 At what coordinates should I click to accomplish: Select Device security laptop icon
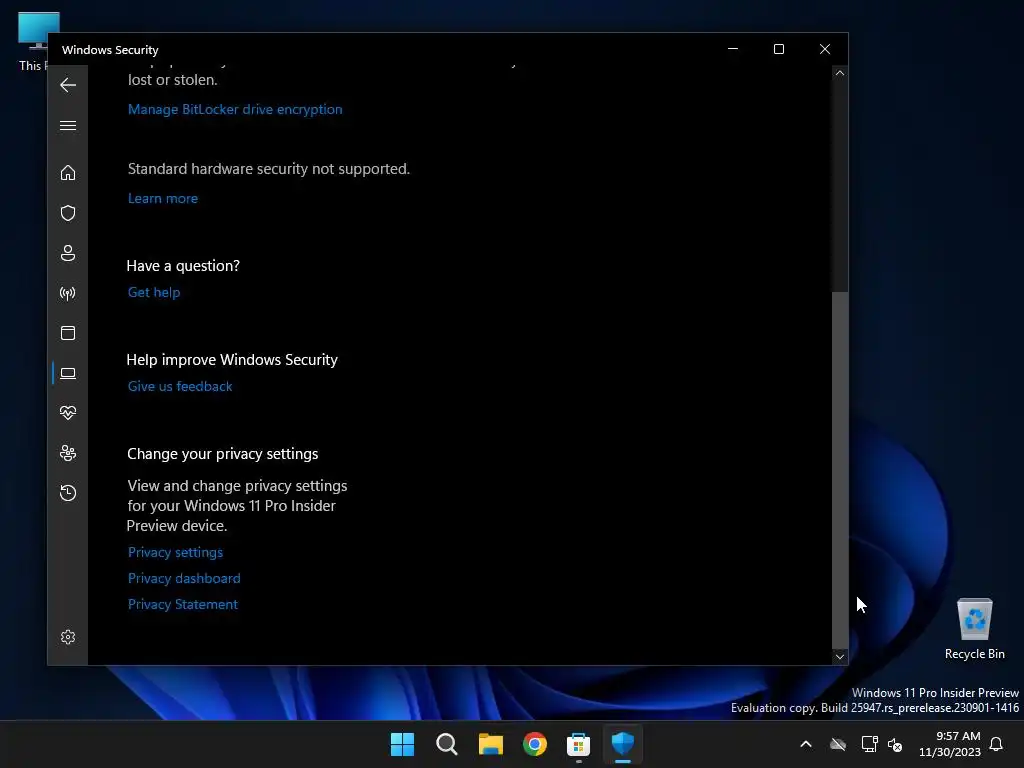tap(68, 373)
